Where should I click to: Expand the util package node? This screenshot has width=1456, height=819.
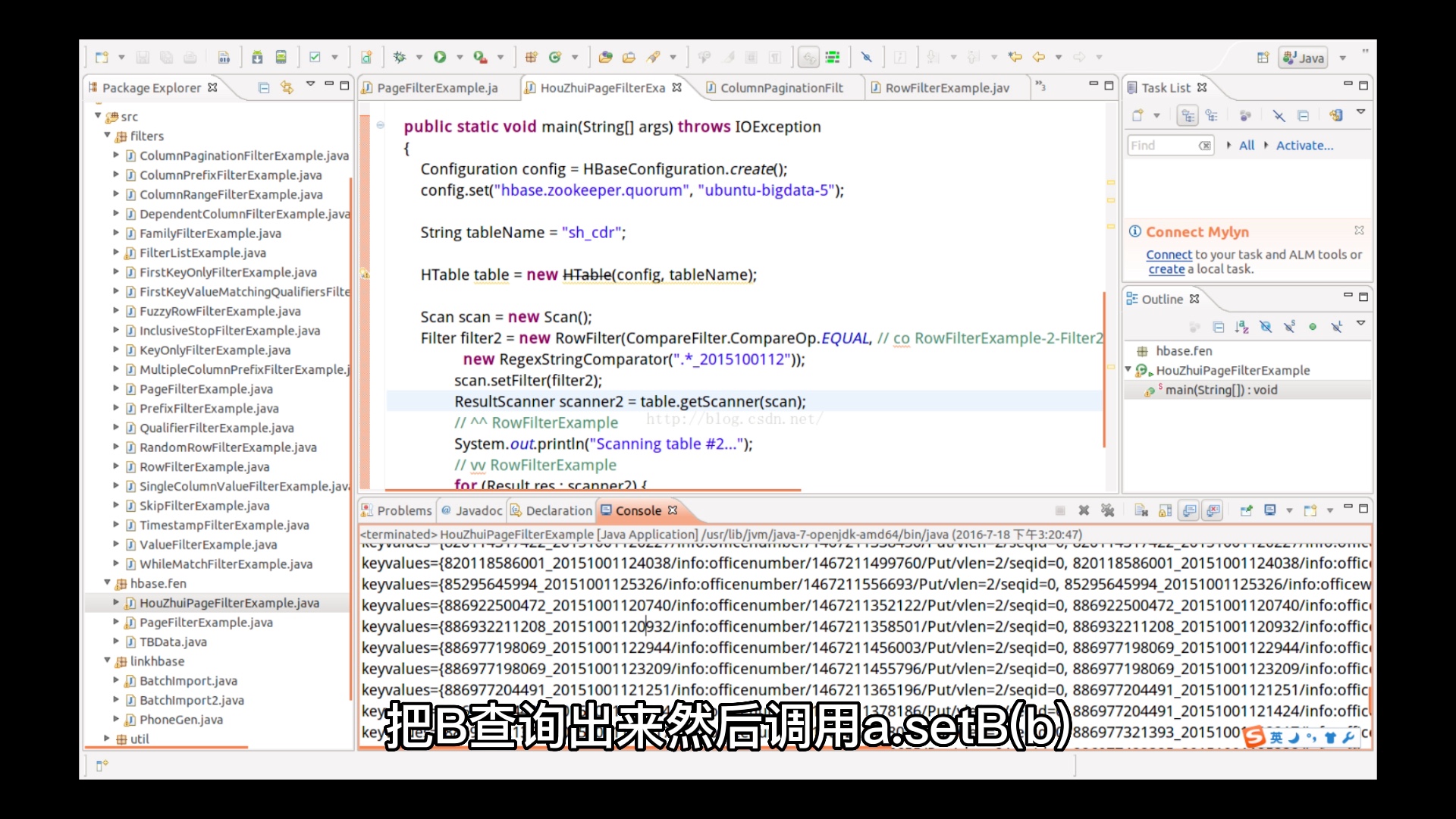107,739
